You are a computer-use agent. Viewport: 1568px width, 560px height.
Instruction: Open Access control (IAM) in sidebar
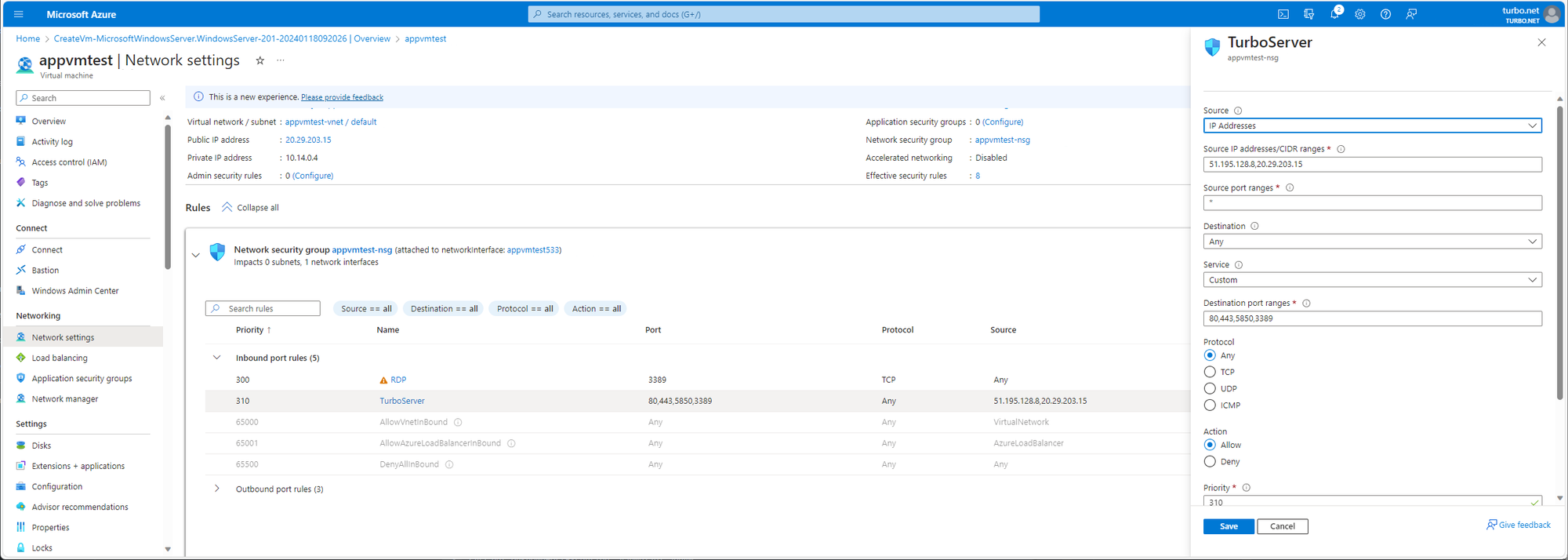pyautogui.click(x=69, y=162)
